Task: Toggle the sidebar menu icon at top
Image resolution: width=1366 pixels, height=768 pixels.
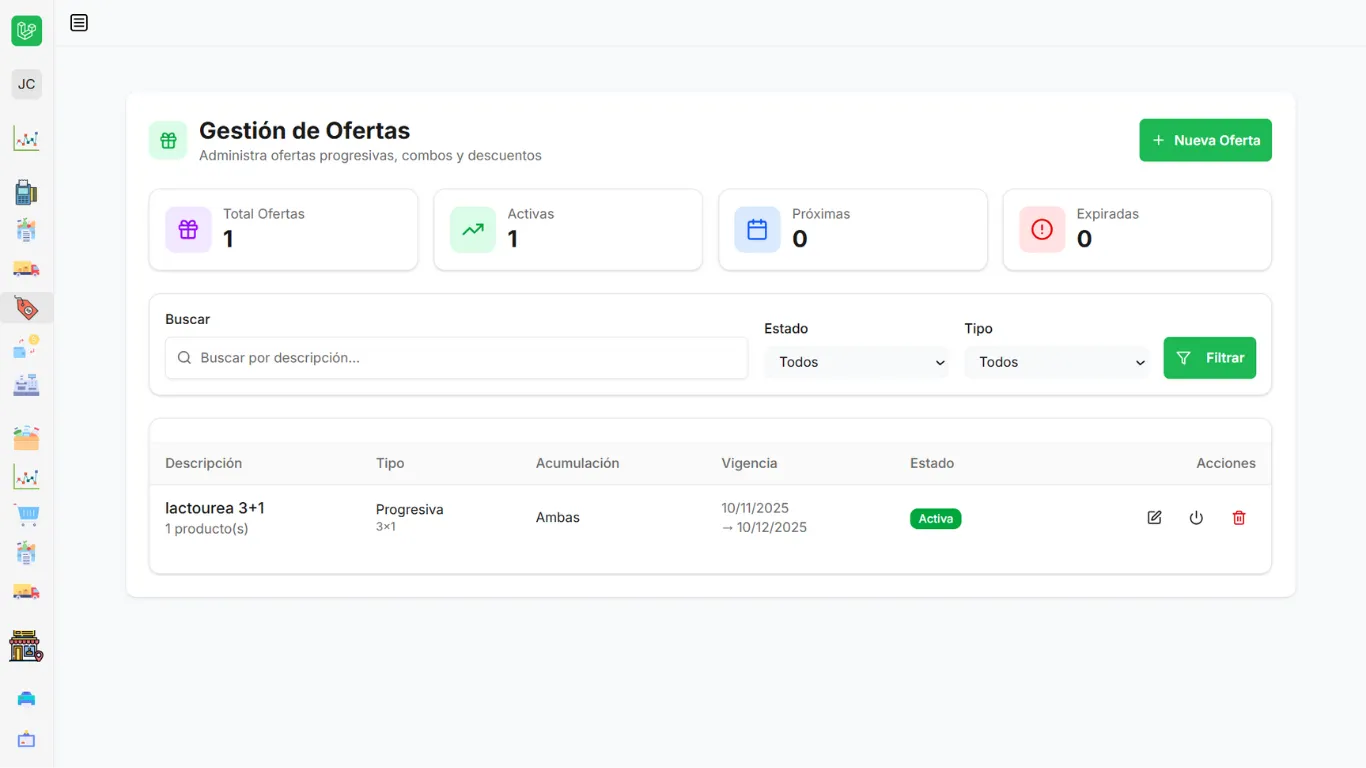Action: click(79, 23)
